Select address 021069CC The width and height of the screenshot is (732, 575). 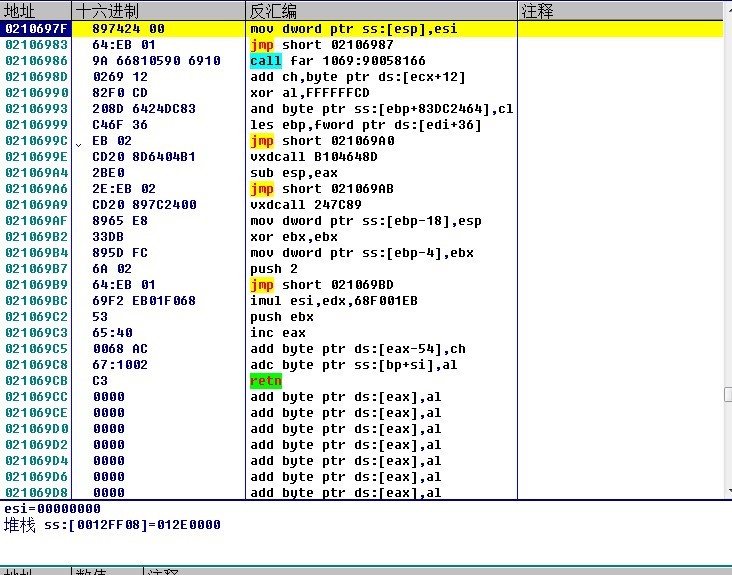click(36, 397)
